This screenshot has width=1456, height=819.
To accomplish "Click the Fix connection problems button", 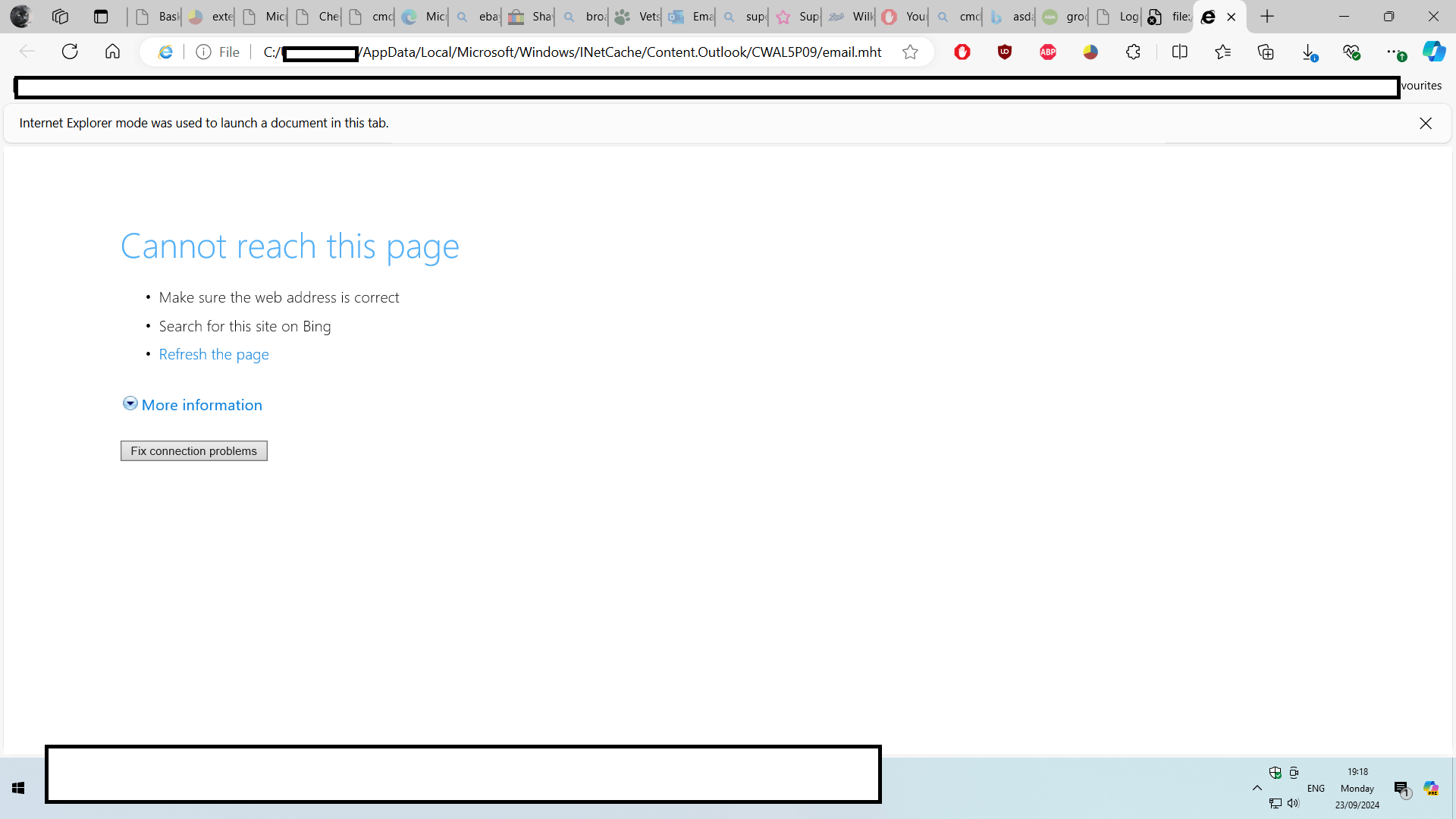I will tap(193, 451).
